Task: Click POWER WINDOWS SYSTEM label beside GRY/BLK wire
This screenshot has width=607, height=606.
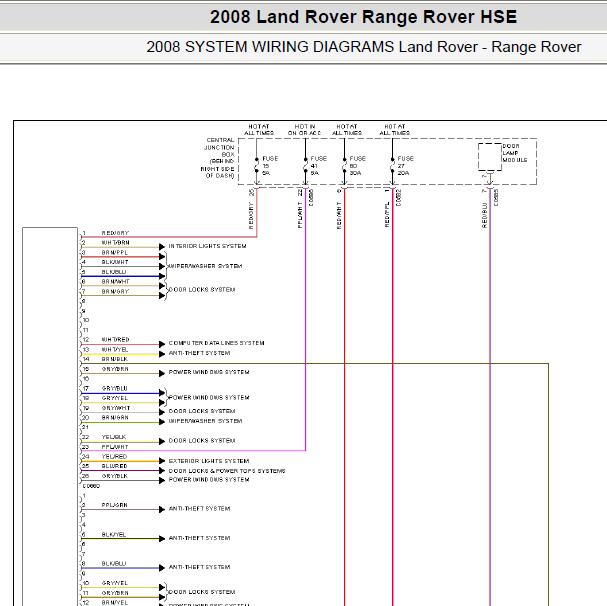Action: pyautogui.click(x=209, y=480)
